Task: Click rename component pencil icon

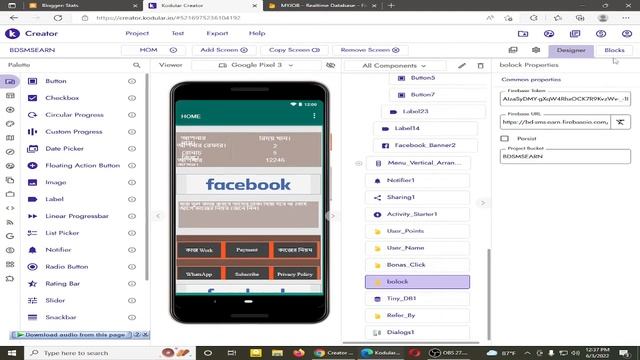Action: click(462, 65)
